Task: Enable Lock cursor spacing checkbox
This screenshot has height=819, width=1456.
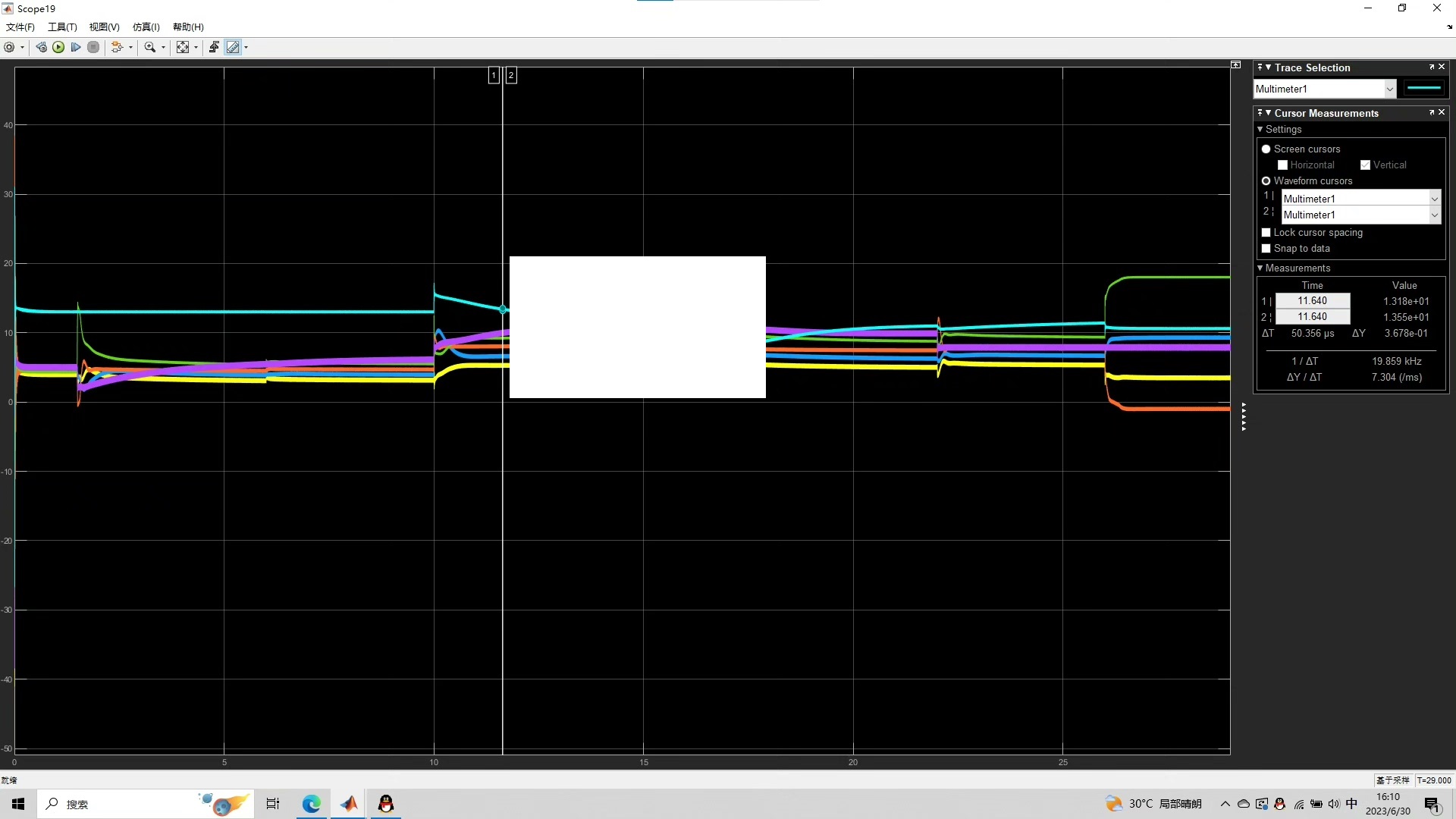Action: coord(1266,233)
